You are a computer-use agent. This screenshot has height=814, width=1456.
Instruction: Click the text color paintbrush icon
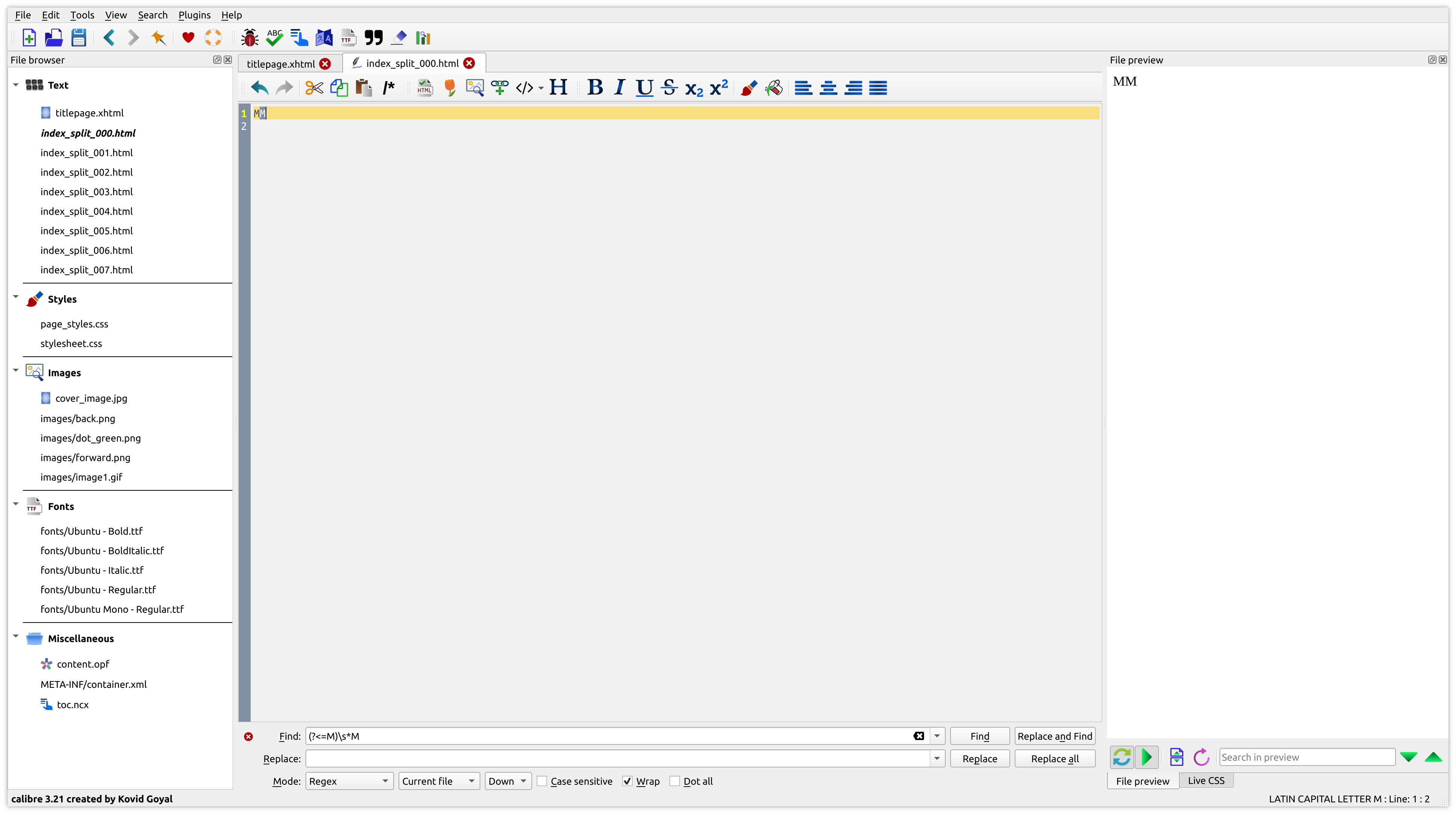tap(748, 88)
